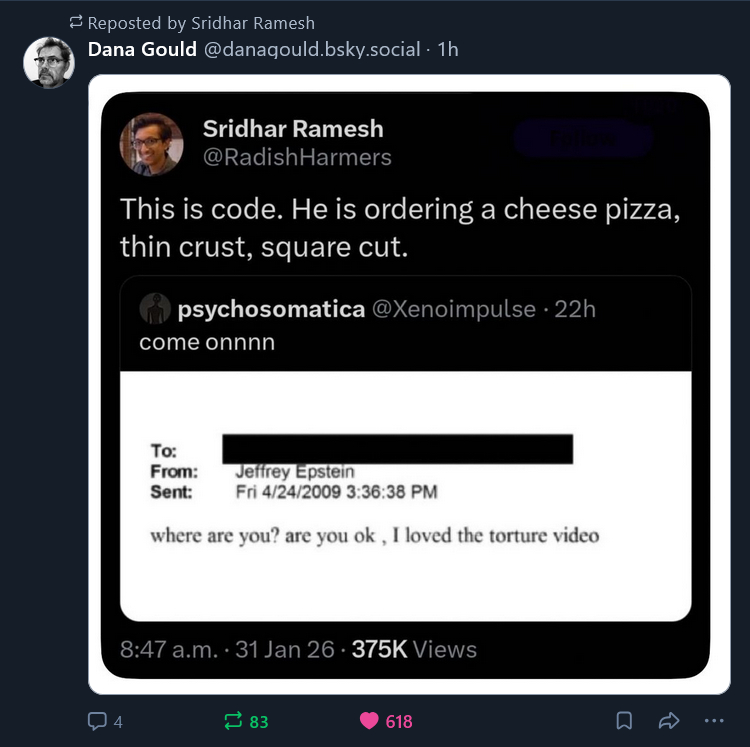Click the Reposted by Sridhar Ramesh link
This screenshot has height=747, width=750.
200,22
